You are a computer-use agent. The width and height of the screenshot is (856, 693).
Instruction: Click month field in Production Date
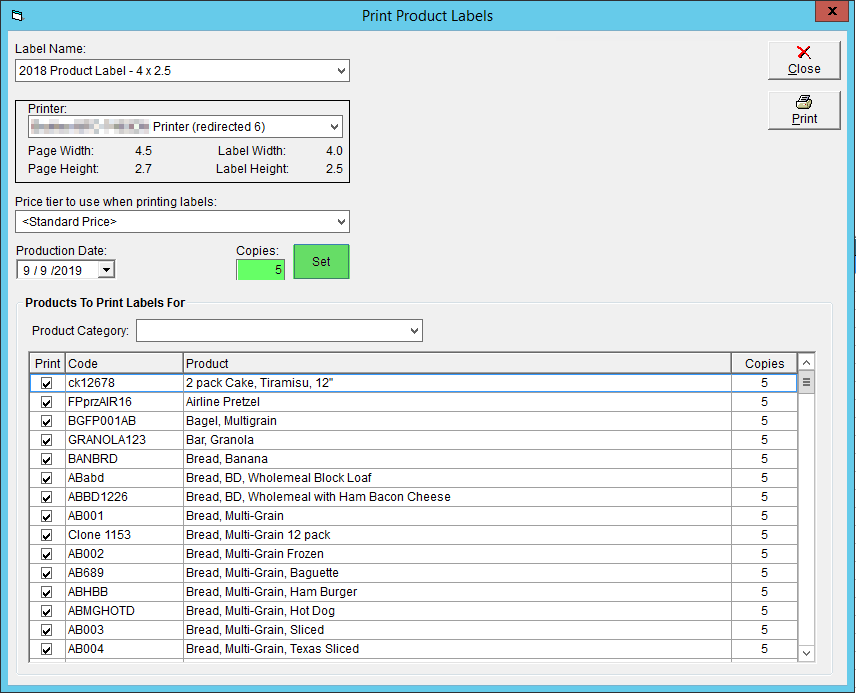pos(26,270)
